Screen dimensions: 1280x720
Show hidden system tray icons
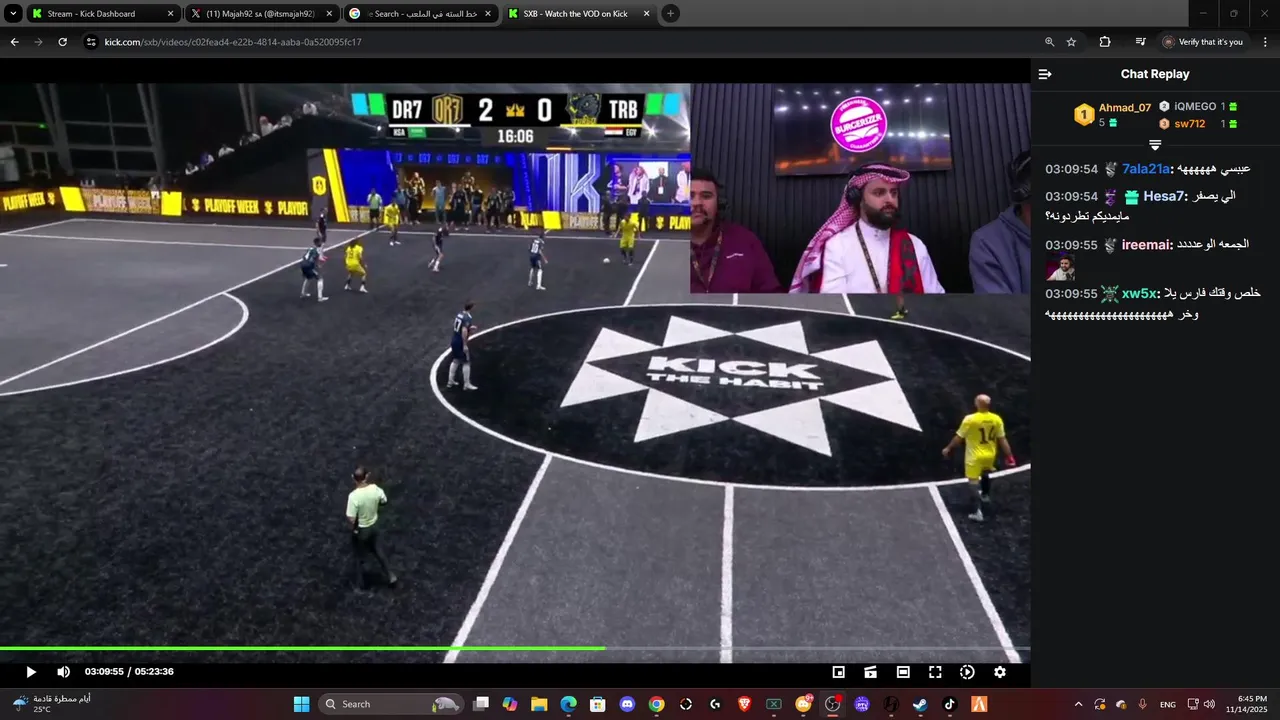coord(1078,704)
